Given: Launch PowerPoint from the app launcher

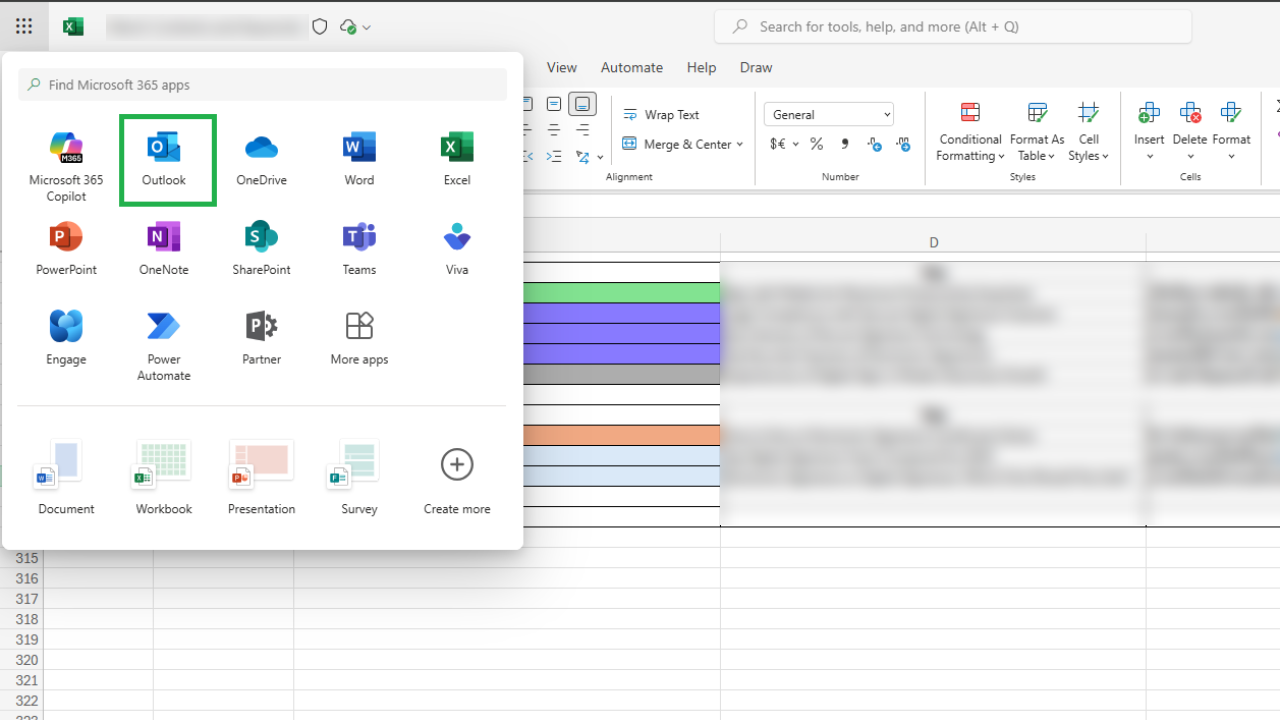Looking at the screenshot, I should coord(66,249).
